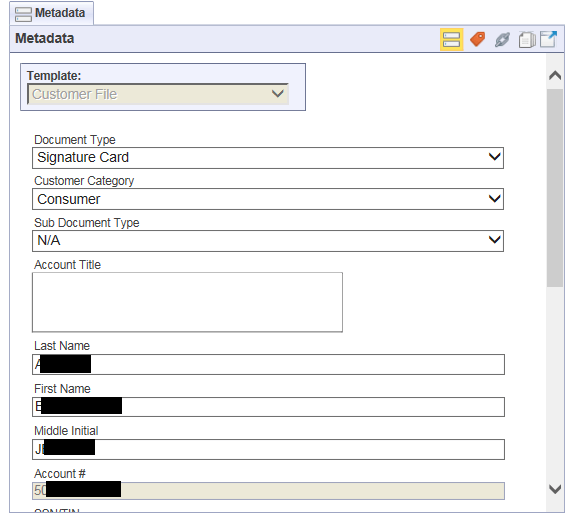The height and width of the screenshot is (519, 571).
Task: Click the scrollbar down arrow
Action: (x=555, y=489)
